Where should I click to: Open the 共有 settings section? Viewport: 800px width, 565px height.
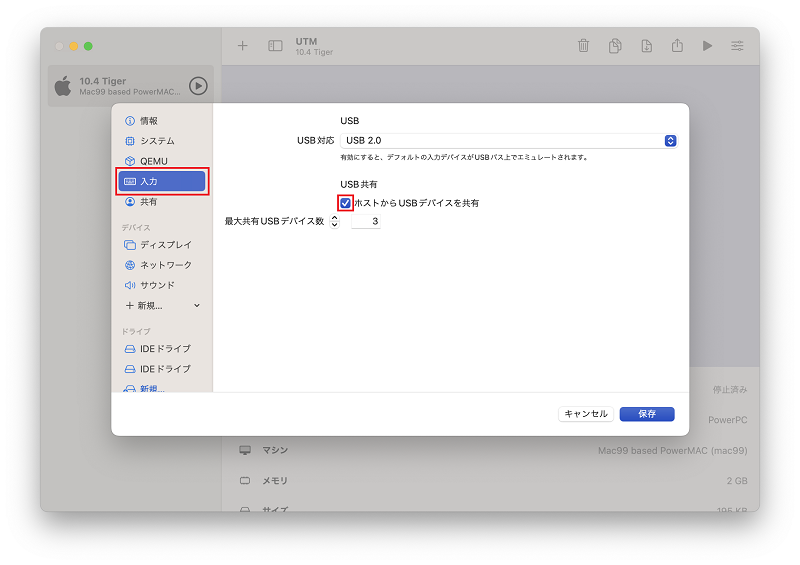(161, 202)
